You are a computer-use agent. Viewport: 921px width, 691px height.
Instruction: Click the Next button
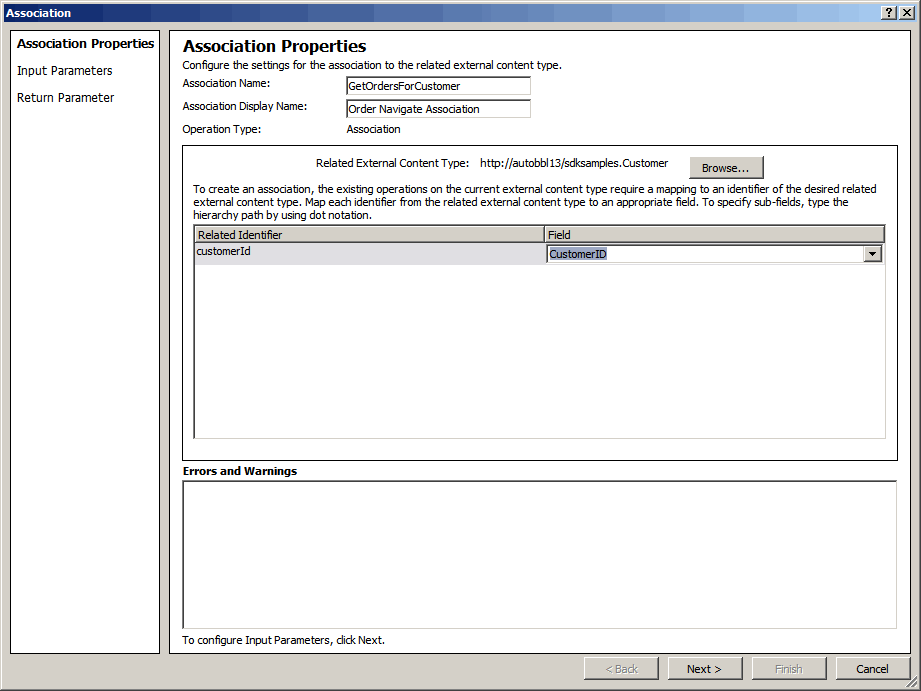click(x=705, y=668)
